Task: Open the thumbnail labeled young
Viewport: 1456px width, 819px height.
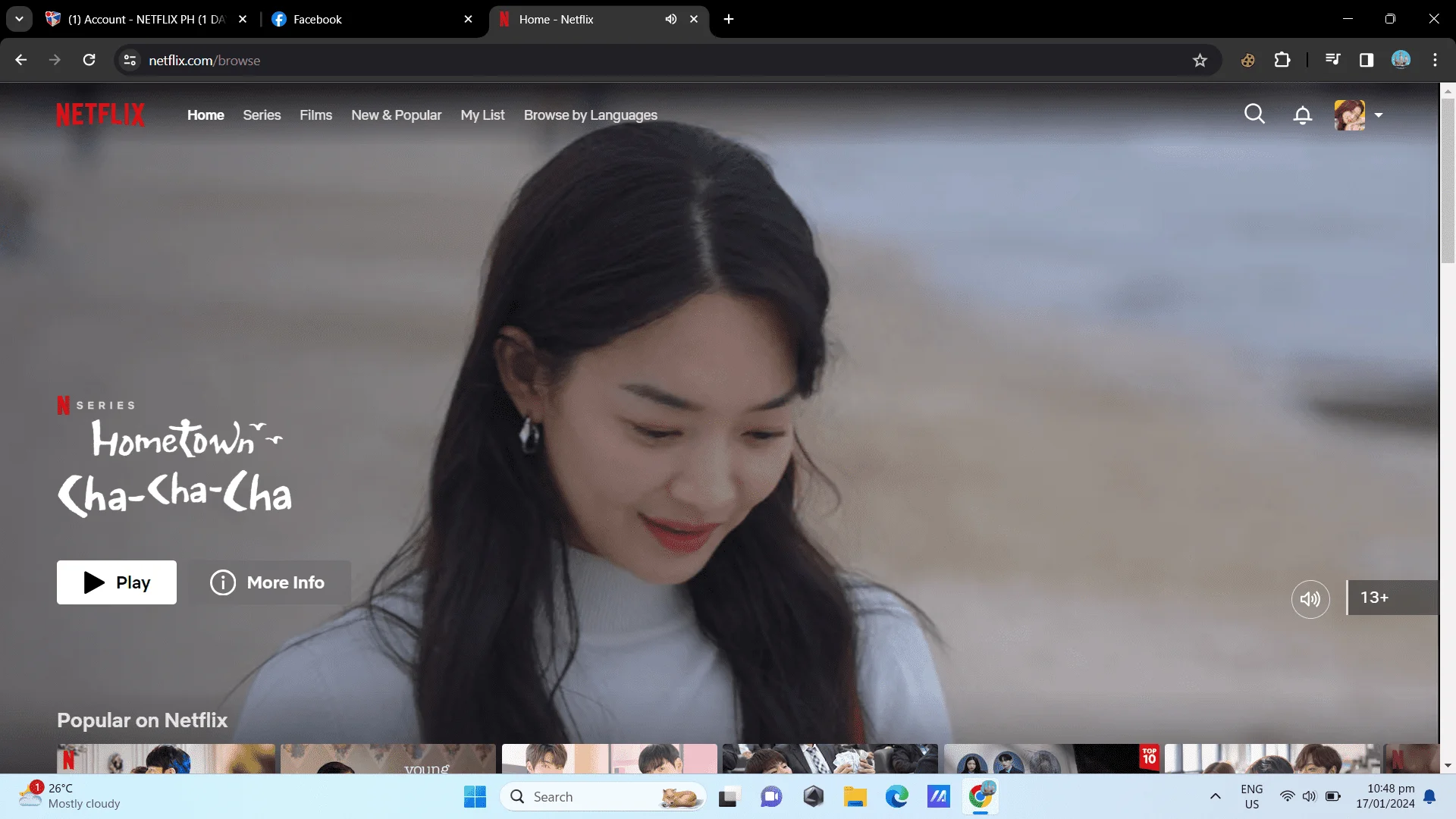Action: [388, 758]
